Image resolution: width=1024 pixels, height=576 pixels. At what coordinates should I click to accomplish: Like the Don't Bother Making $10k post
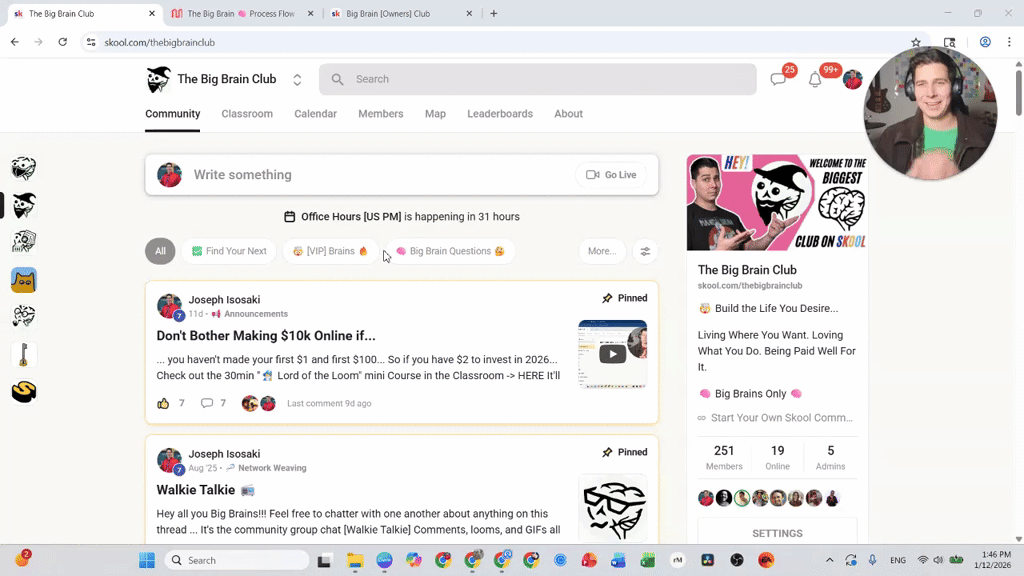[x=163, y=404]
